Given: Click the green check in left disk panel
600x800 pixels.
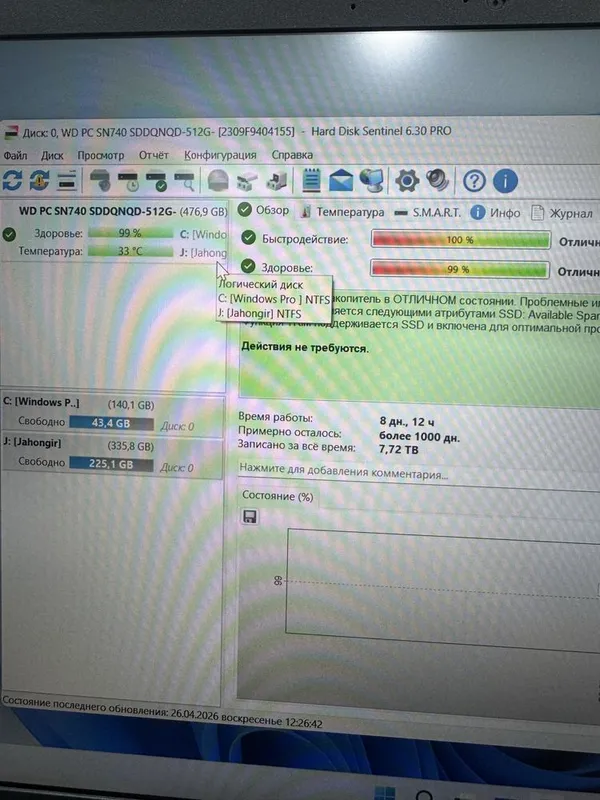Looking at the screenshot, I should pyautogui.click(x=9, y=234).
